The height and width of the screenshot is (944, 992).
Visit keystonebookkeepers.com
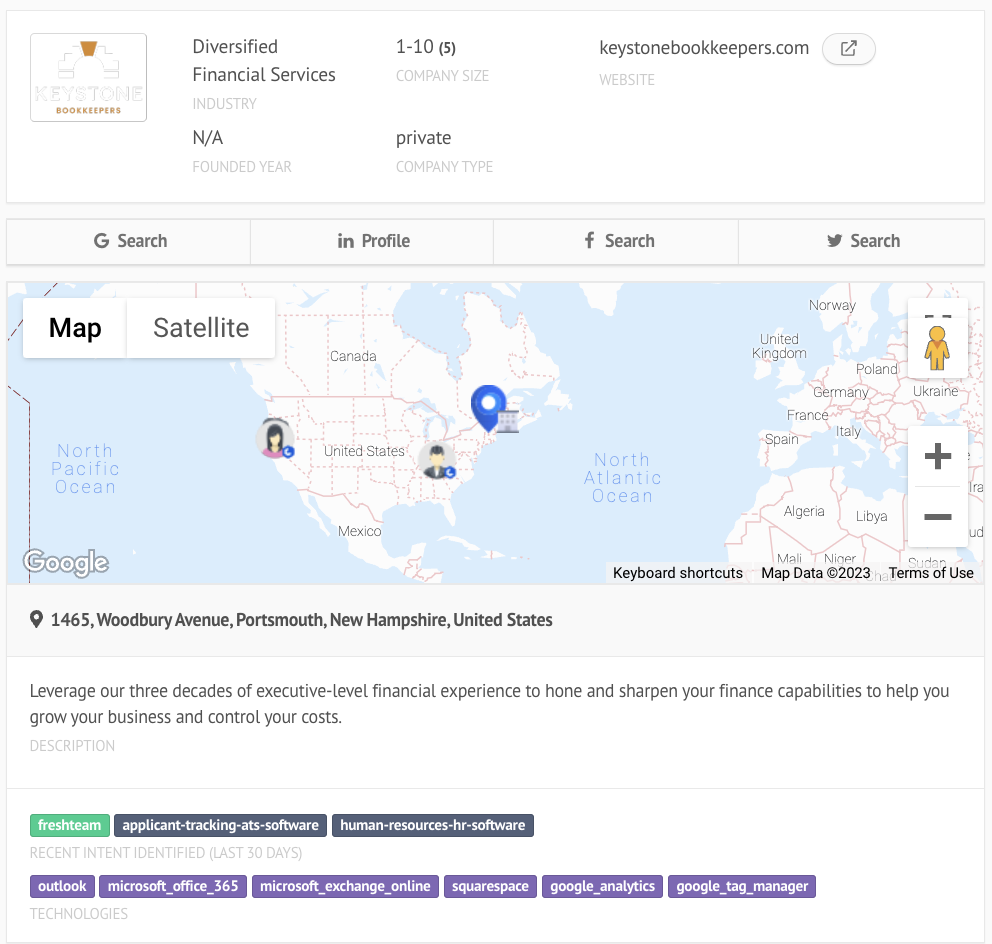tap(703, 47)
